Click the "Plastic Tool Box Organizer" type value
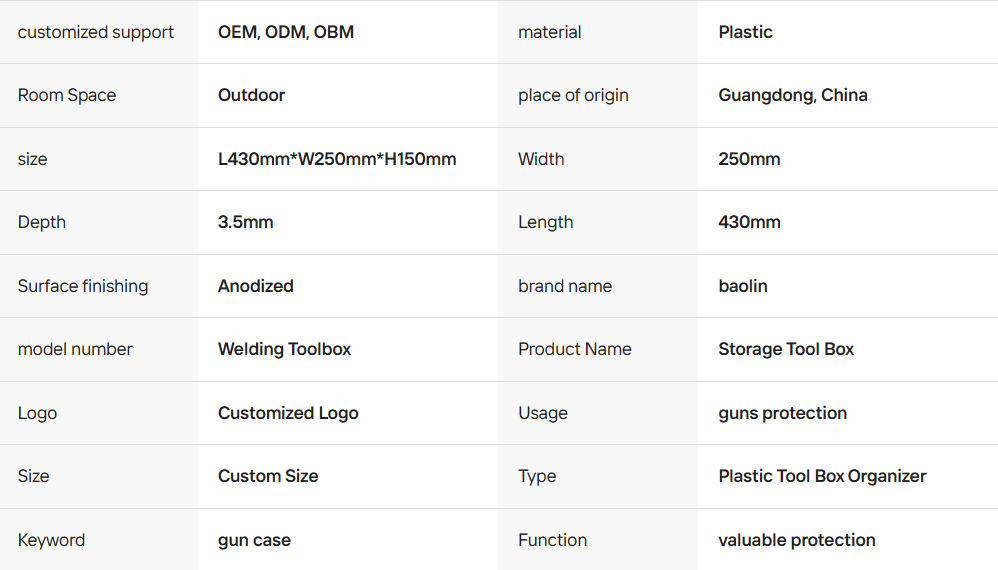 click(x=822, y=476)
